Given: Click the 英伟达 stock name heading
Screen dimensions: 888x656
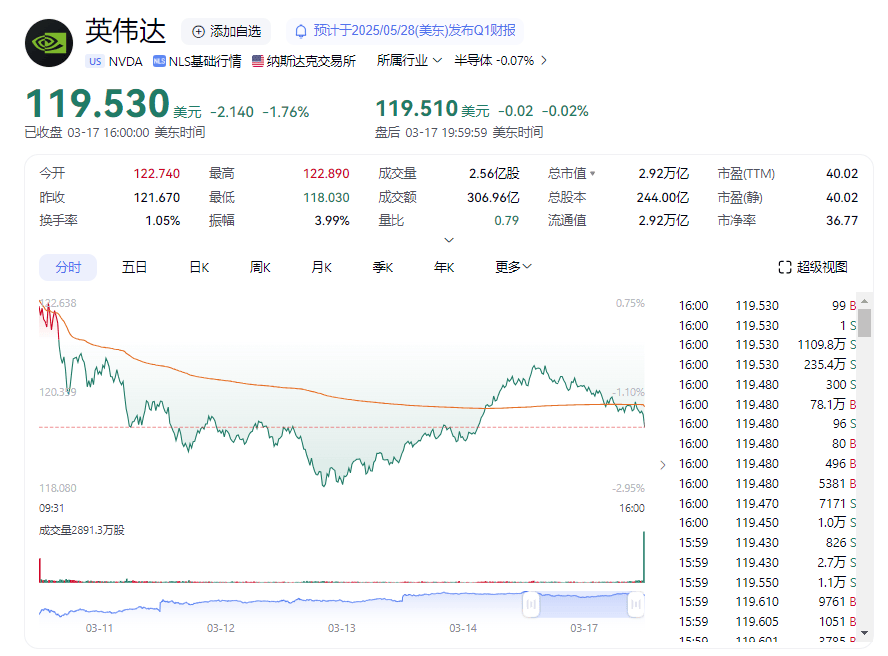Looking at the screenshot, I should click(x=126, y=31).
